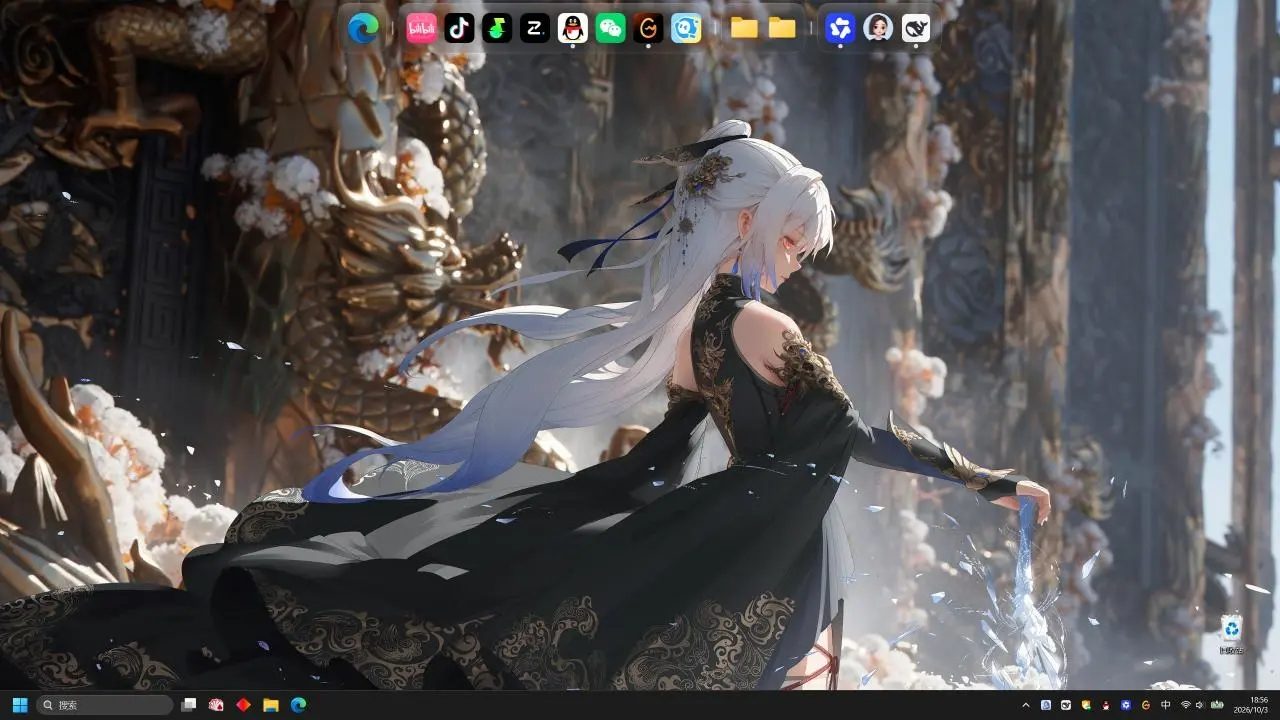Open the yellow shield security tray icon

tap(1086, 705)
